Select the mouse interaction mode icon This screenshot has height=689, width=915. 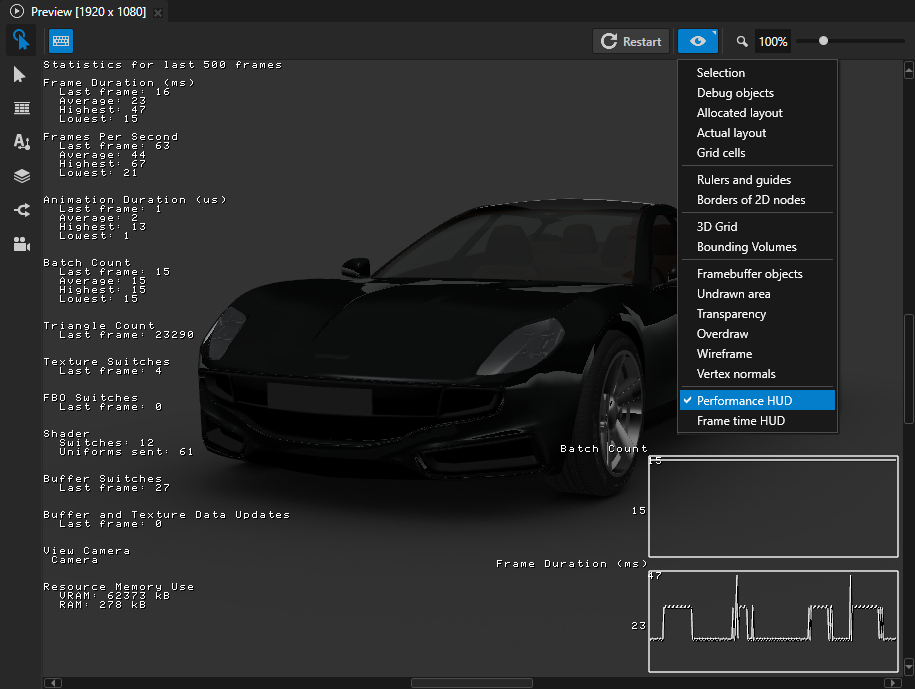[x=20, y=40]
